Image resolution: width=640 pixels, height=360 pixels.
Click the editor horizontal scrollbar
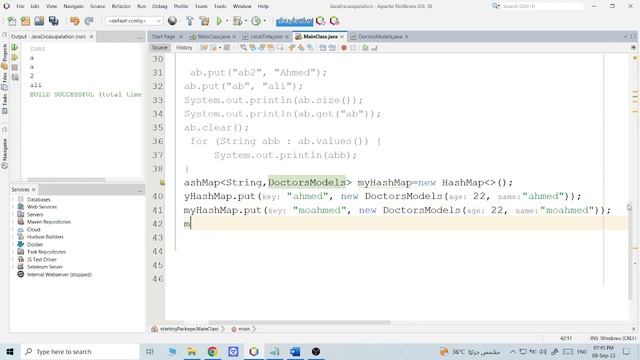click(299, 322)
